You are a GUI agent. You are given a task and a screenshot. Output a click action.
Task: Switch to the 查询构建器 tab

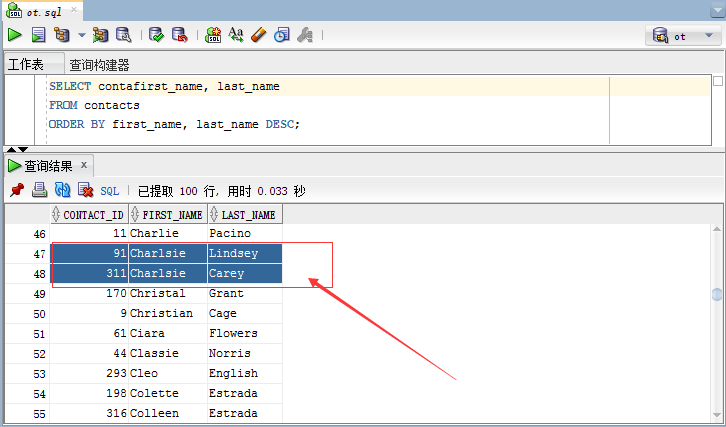[99, 64]
